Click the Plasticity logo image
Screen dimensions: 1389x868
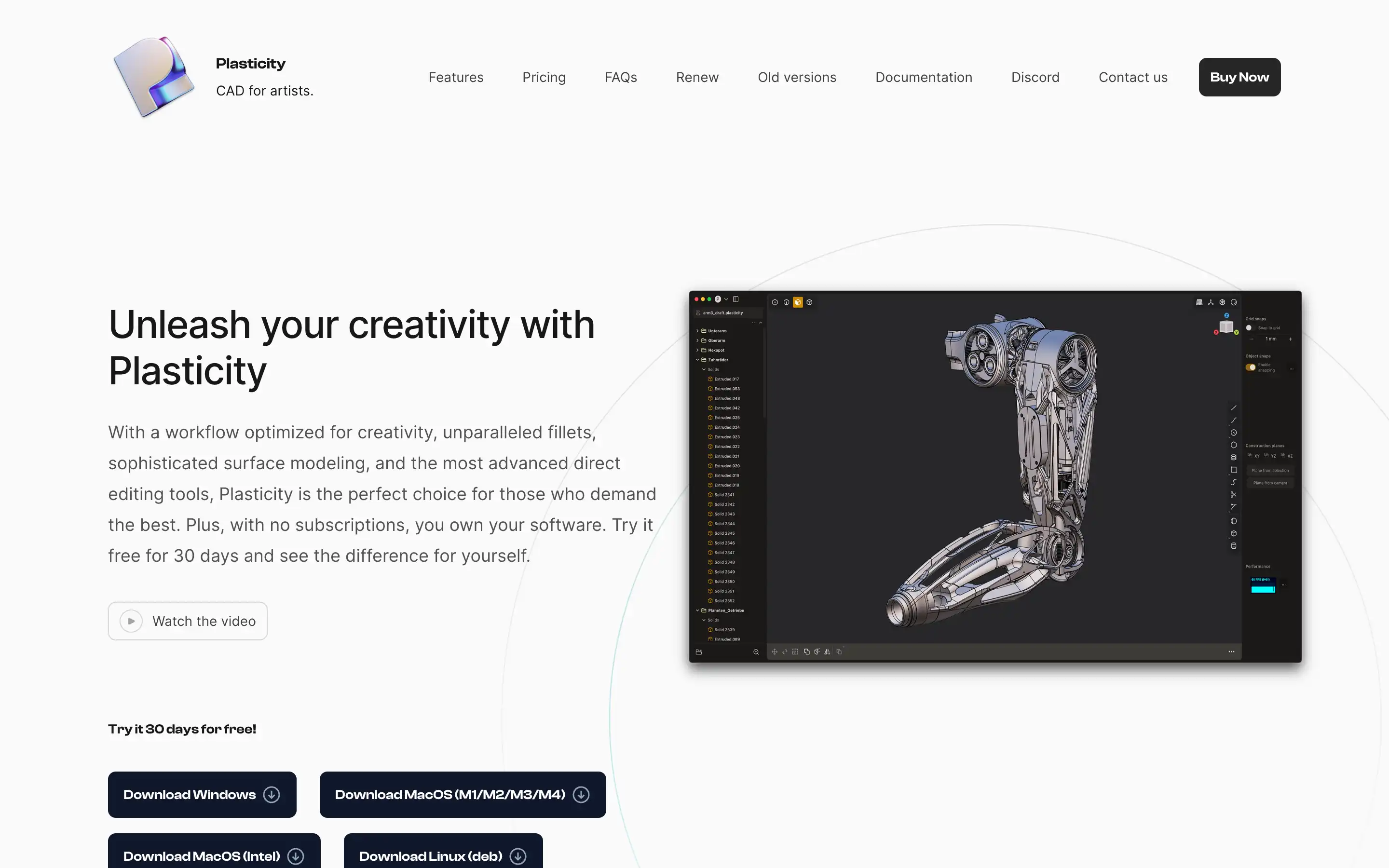tap(154, 77)
